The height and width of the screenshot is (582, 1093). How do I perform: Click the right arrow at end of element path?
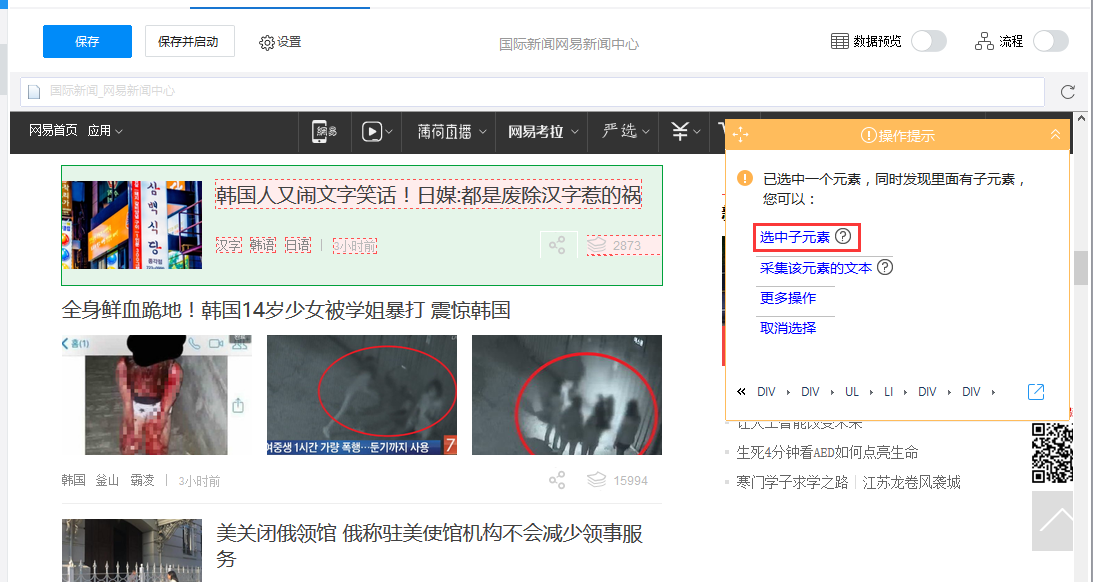click(993, 392)
